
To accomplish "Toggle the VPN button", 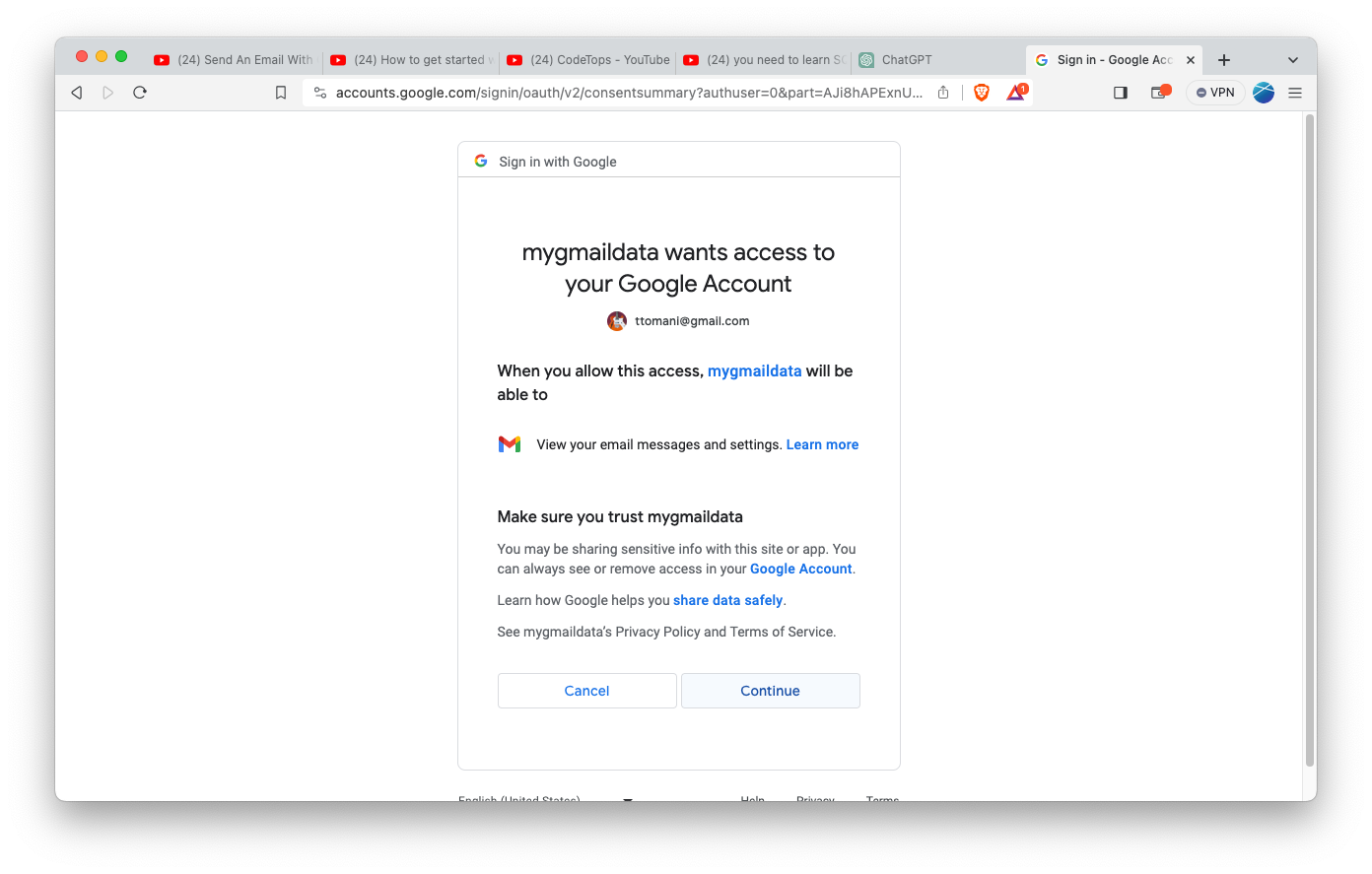I will click(1215, 93).
